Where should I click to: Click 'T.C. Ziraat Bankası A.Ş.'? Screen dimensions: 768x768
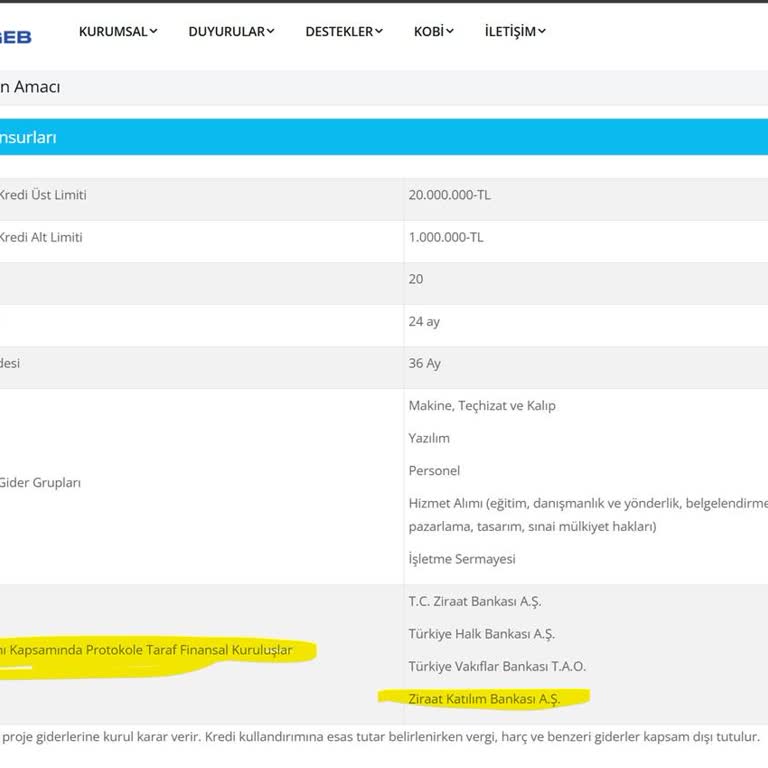click(x=475, y=601)
